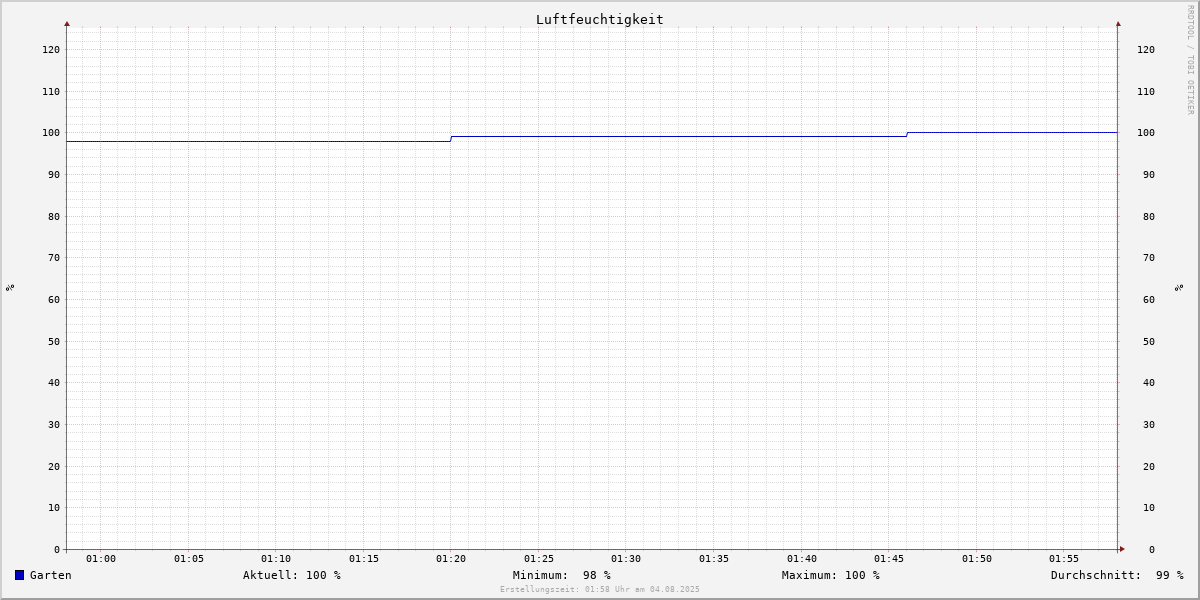Click the 10 label on left axis
This screenshot has width=1200, height=600.
coord(54,508)
